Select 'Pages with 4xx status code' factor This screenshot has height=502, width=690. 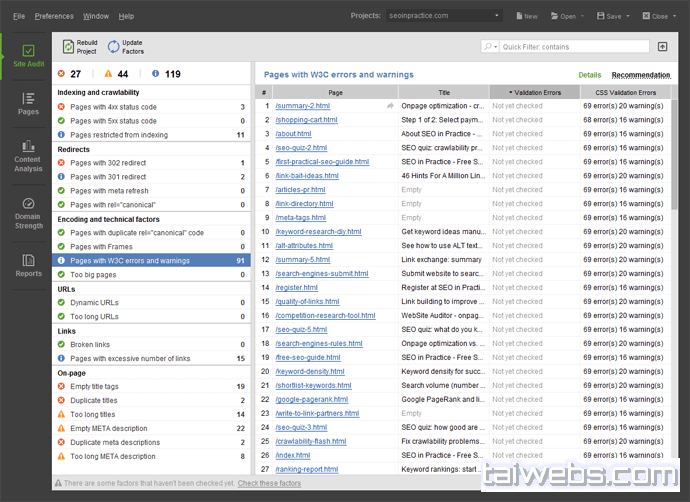113,107
